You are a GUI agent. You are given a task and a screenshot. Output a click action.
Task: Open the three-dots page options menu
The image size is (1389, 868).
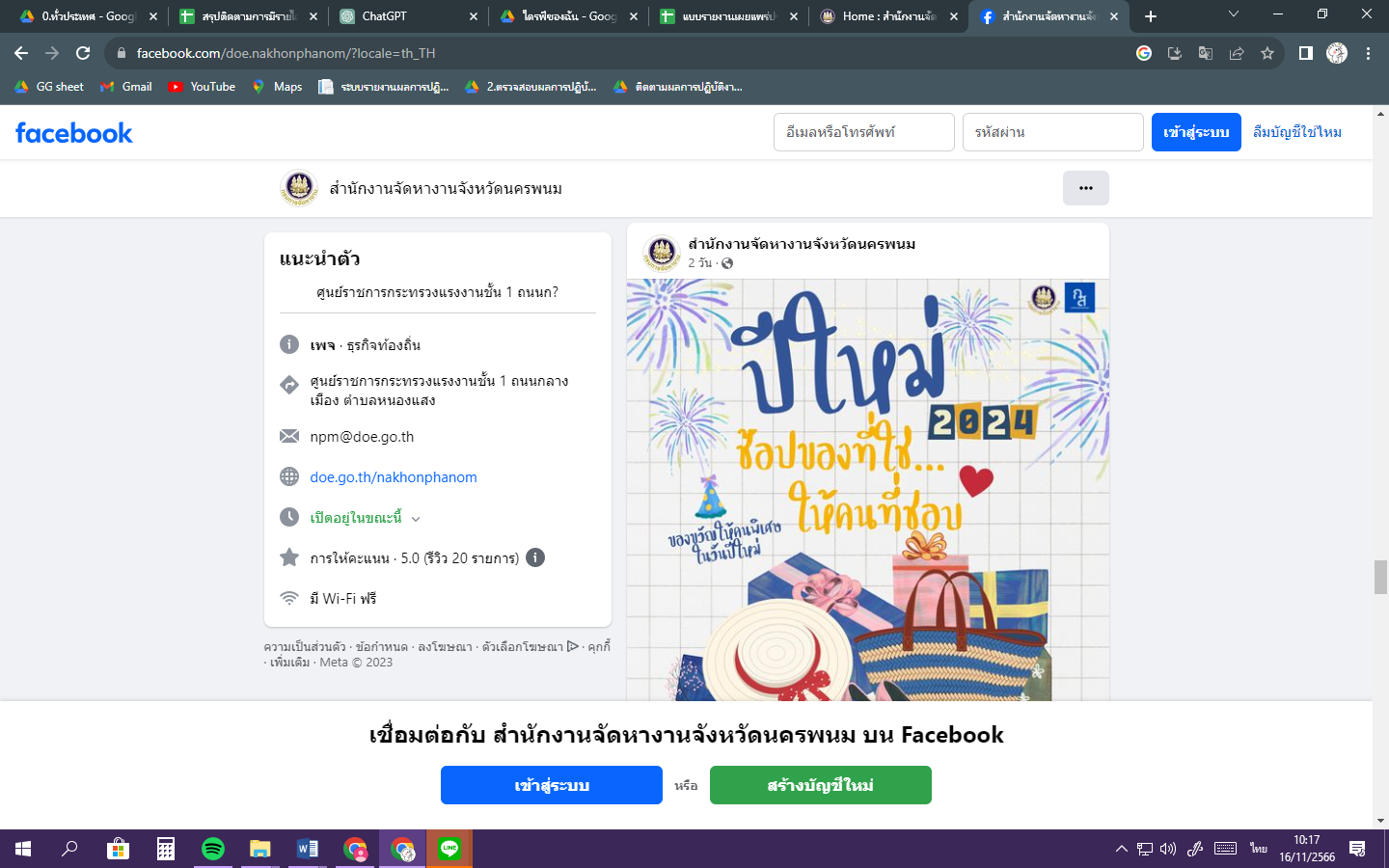[x=1085, y=188]
